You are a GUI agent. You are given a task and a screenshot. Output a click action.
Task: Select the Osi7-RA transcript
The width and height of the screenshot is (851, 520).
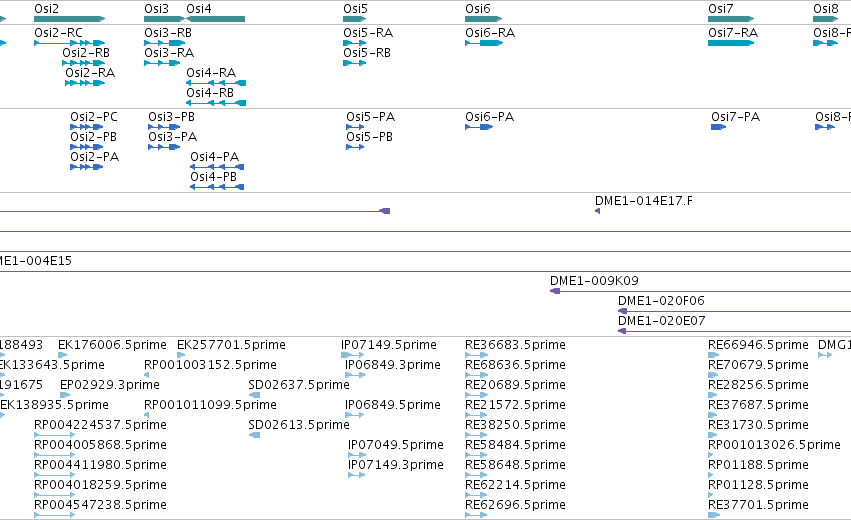pos(731,43)
